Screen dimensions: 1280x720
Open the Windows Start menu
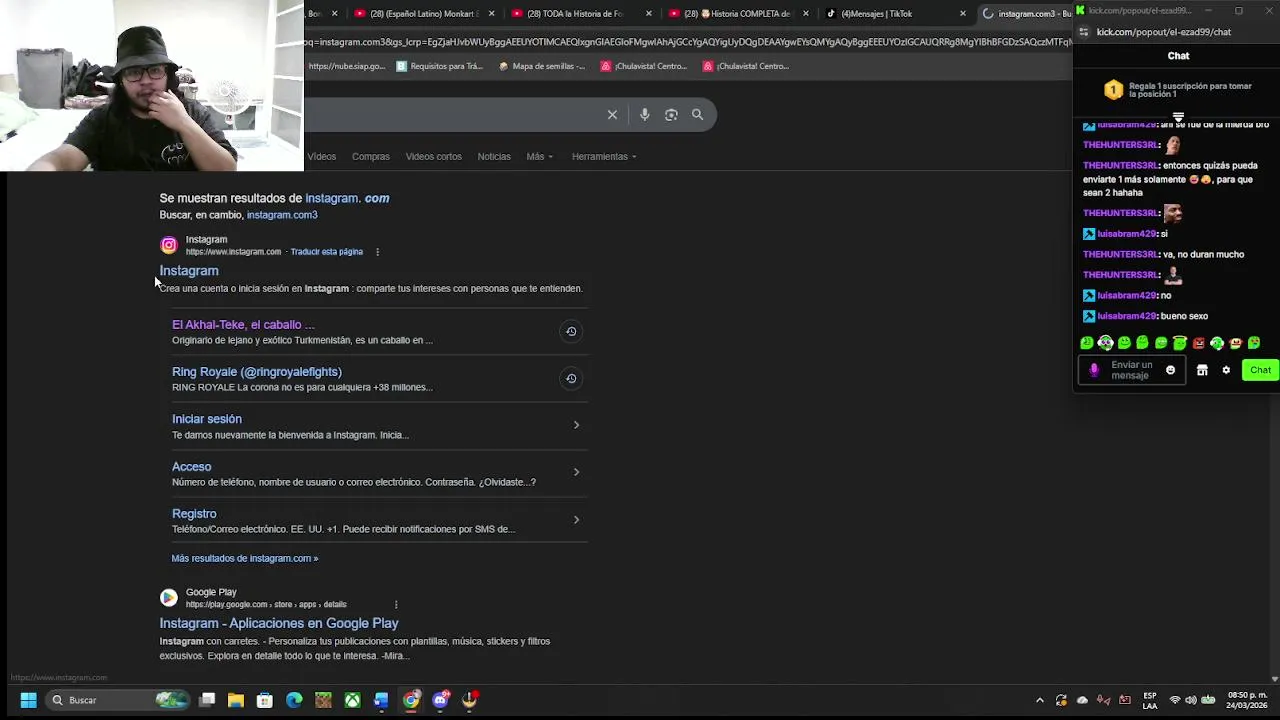pos(28,700)
